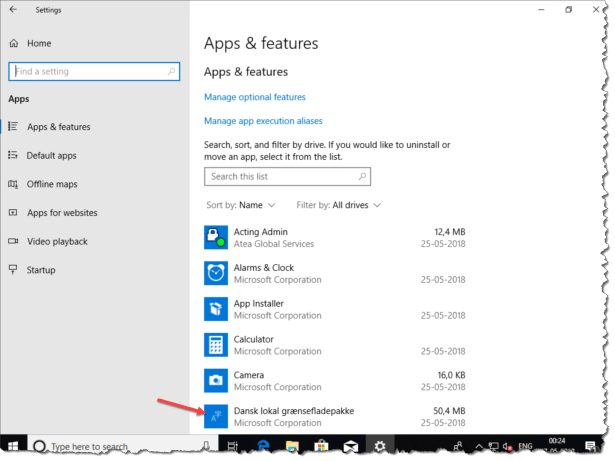Click the App Installer app icon
This screenshot has height=461, width=615.
[216, 309]
